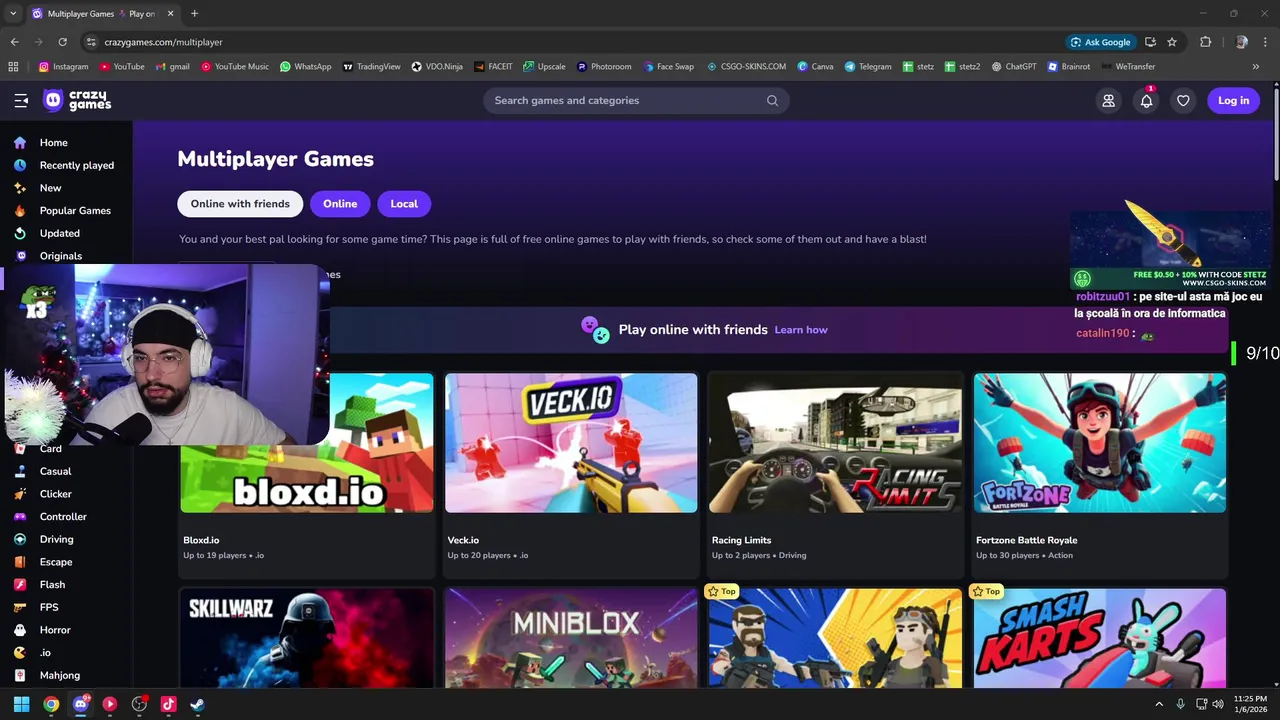
Task: Click the .io category icon
Action: pyautogui.click(x=20, y=652)
